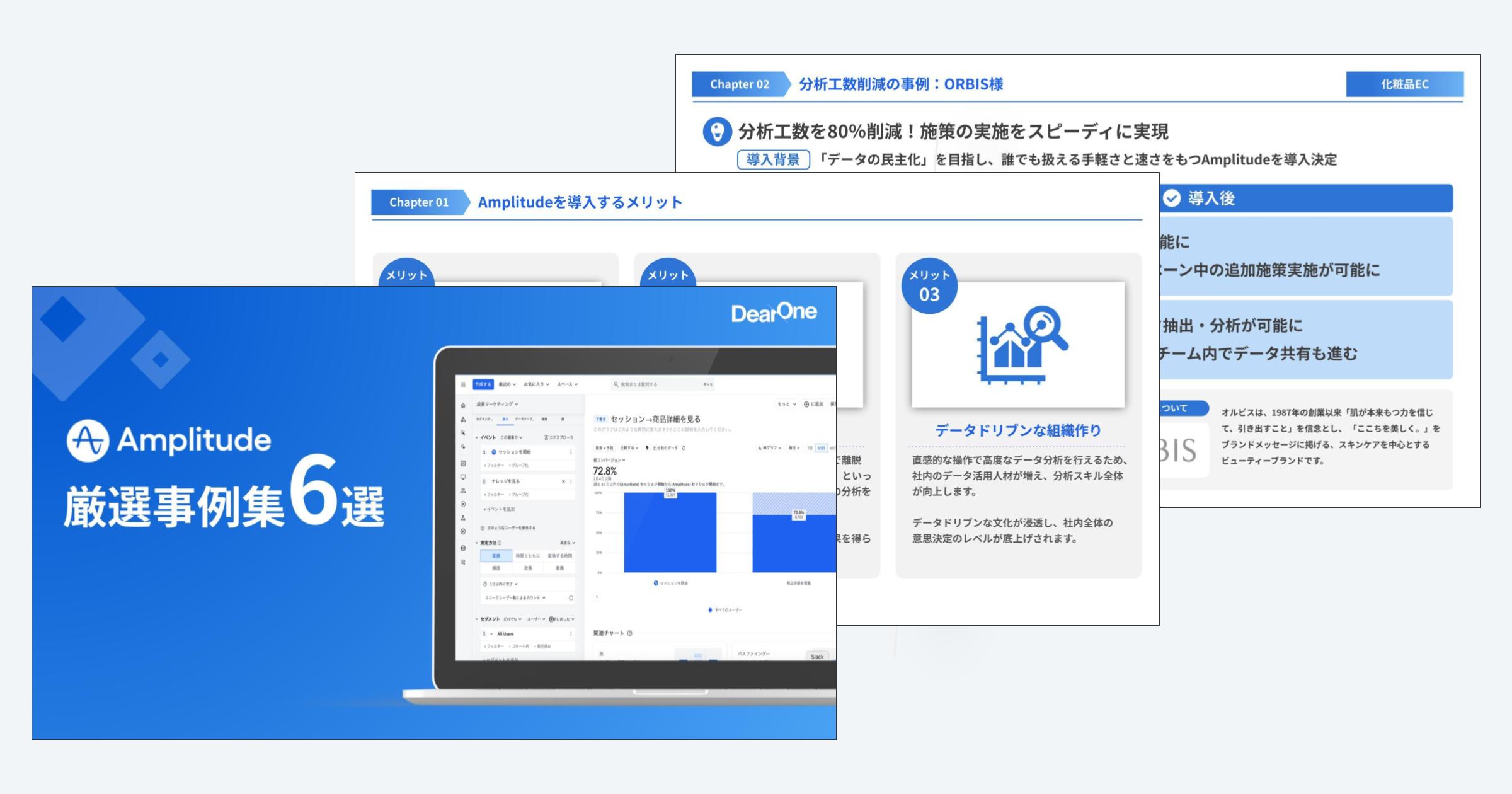The height and width of the screenshot is (794, 1512).
Task: Click the lightbulb icon beside ORBIS headline
Action: coord(717,132)
